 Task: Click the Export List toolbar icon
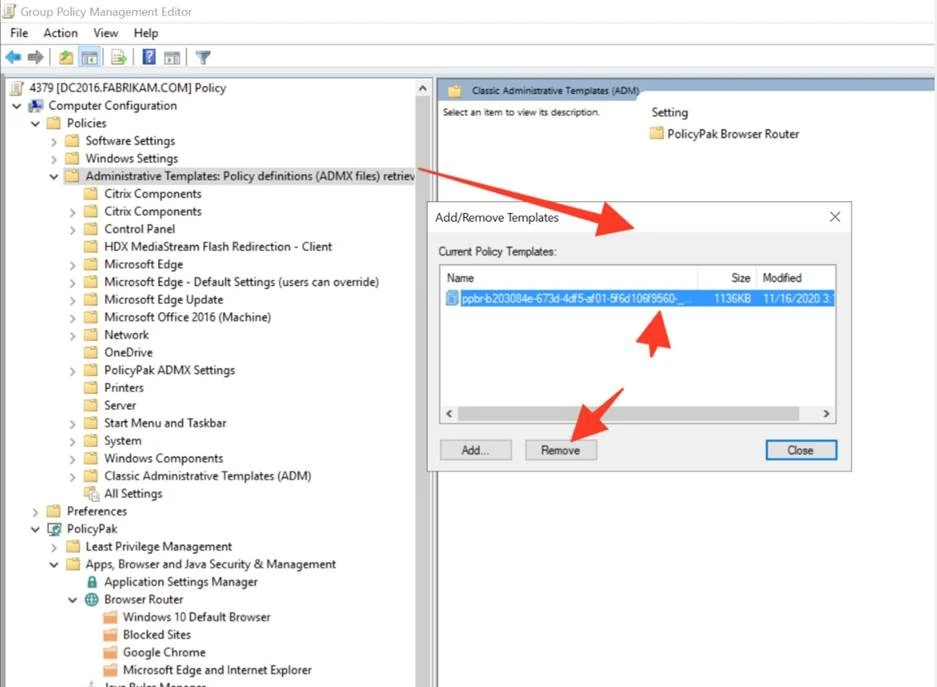[x=119, y=58]
